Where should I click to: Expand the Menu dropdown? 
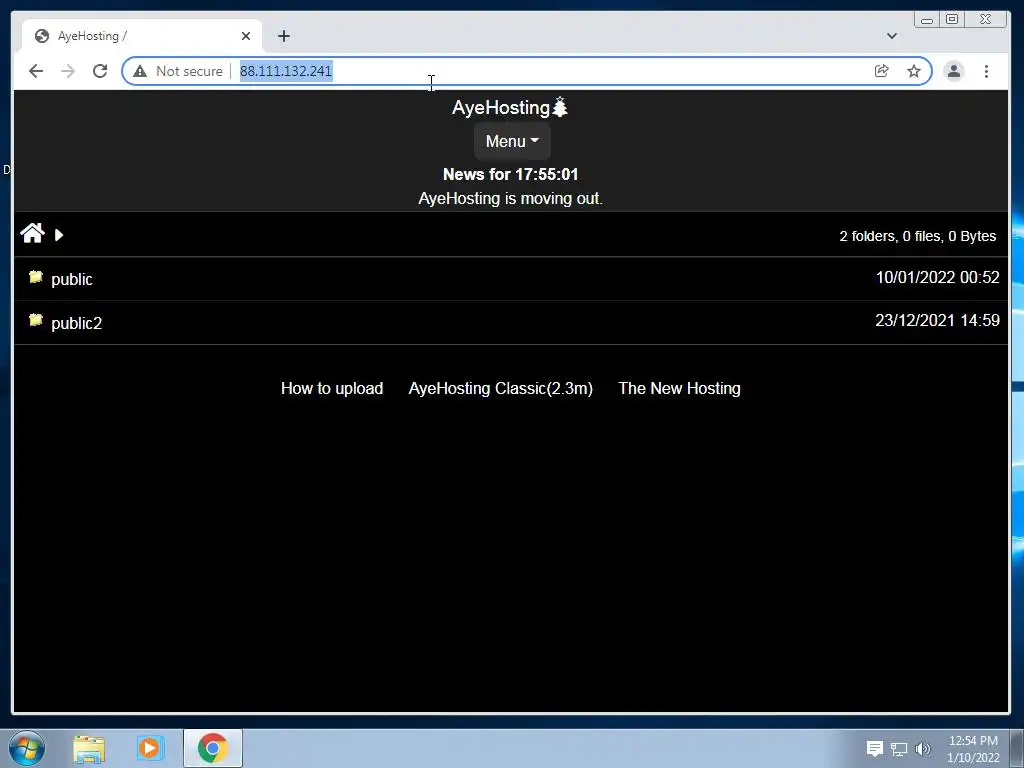[512, 141]
